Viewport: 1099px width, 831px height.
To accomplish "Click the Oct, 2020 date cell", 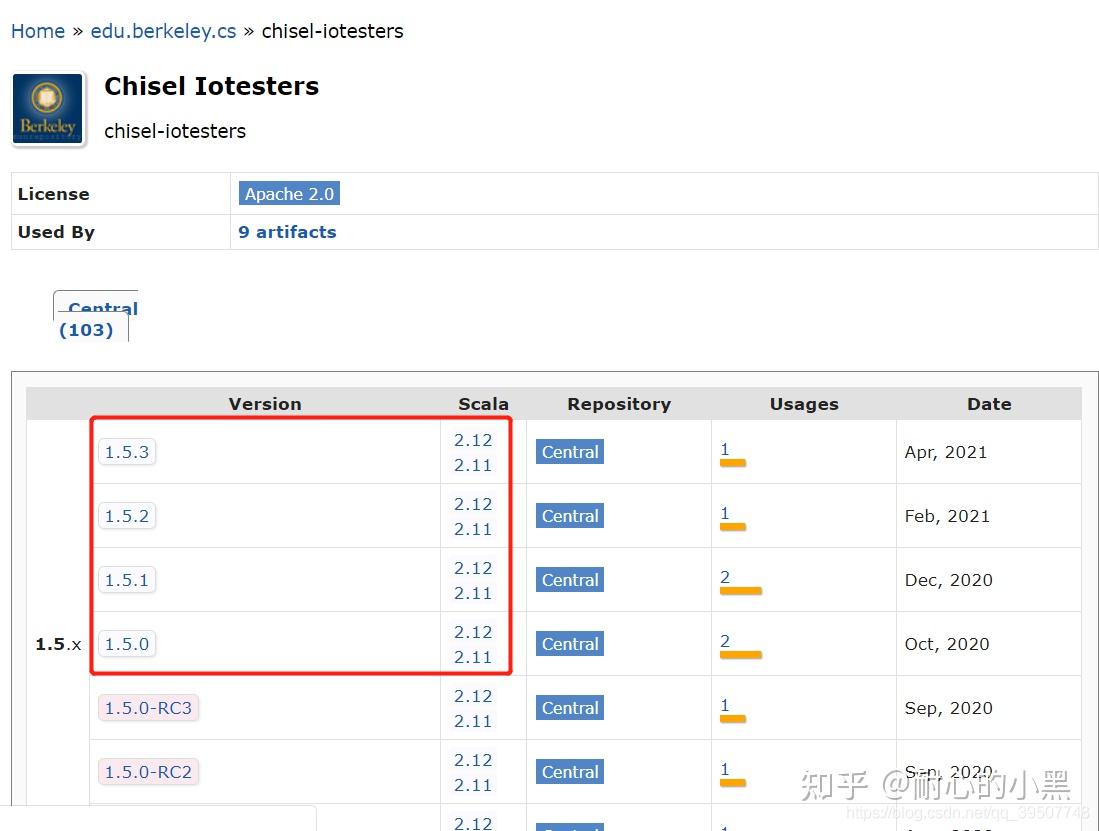I will 947,644.
